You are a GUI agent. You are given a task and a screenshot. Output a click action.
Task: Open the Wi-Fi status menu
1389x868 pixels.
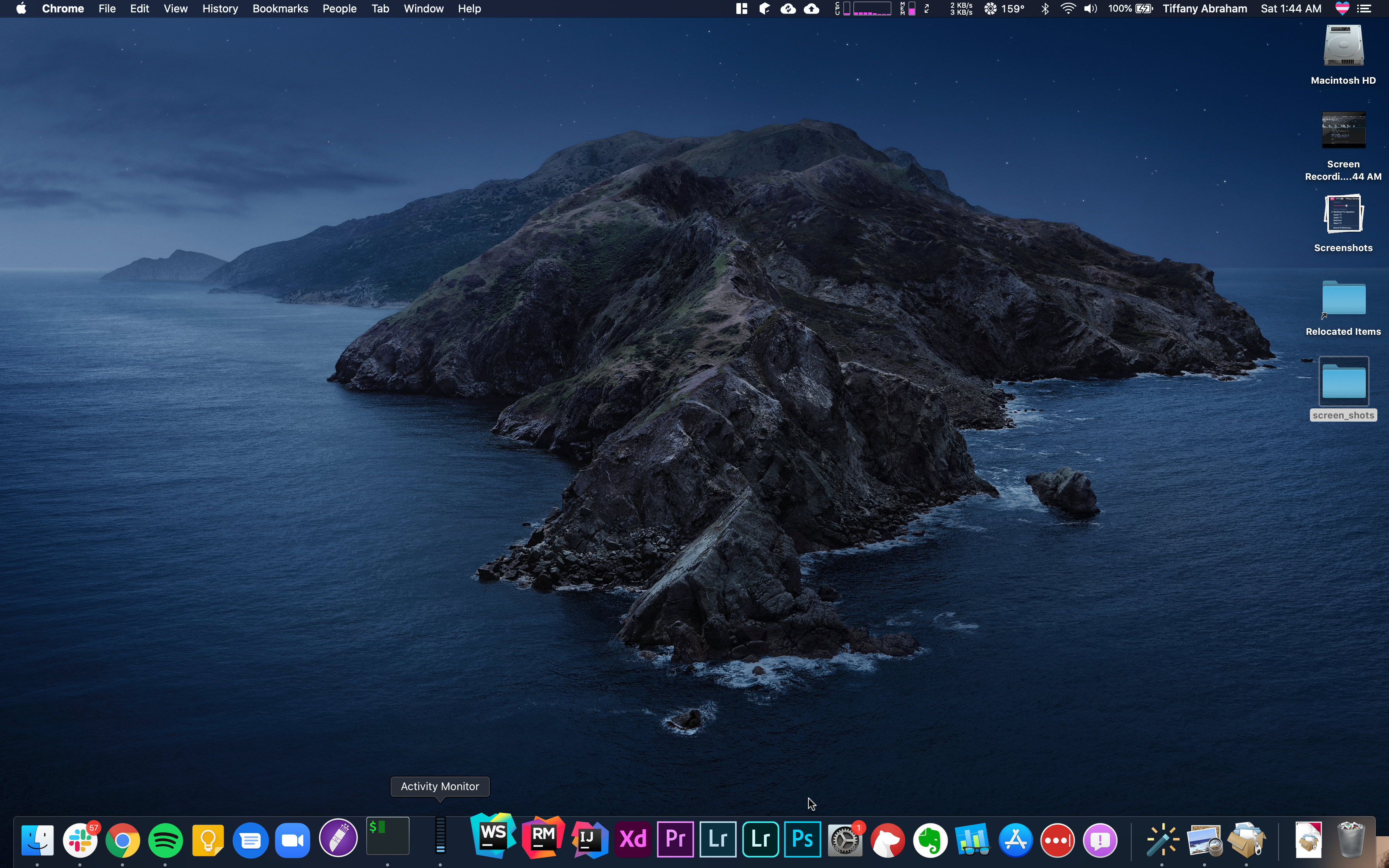coord(1068,9)
